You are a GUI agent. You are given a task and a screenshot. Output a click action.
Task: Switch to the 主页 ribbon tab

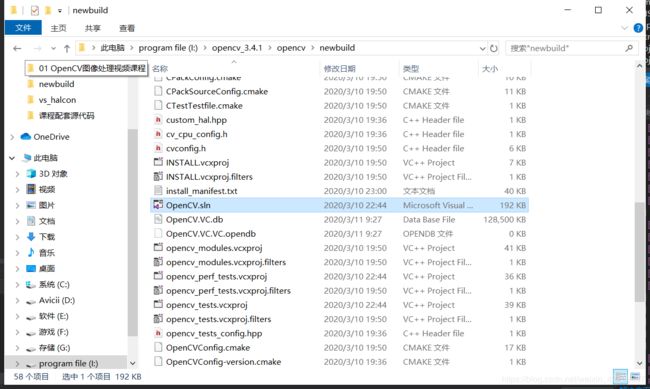click(x=58, y=28)
